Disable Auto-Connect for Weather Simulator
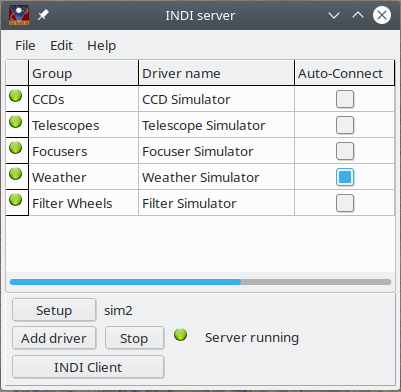This screenshot has height=392, width=401. 345,177
